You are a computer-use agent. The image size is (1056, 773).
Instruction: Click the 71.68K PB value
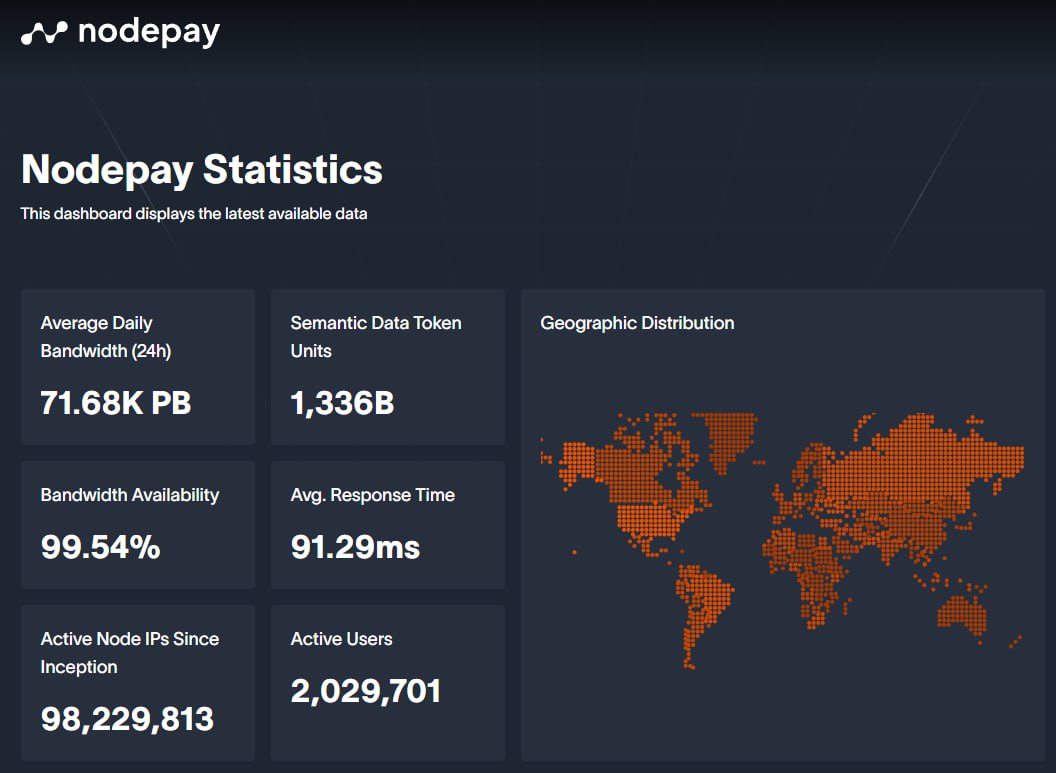(x=115, y=402)
